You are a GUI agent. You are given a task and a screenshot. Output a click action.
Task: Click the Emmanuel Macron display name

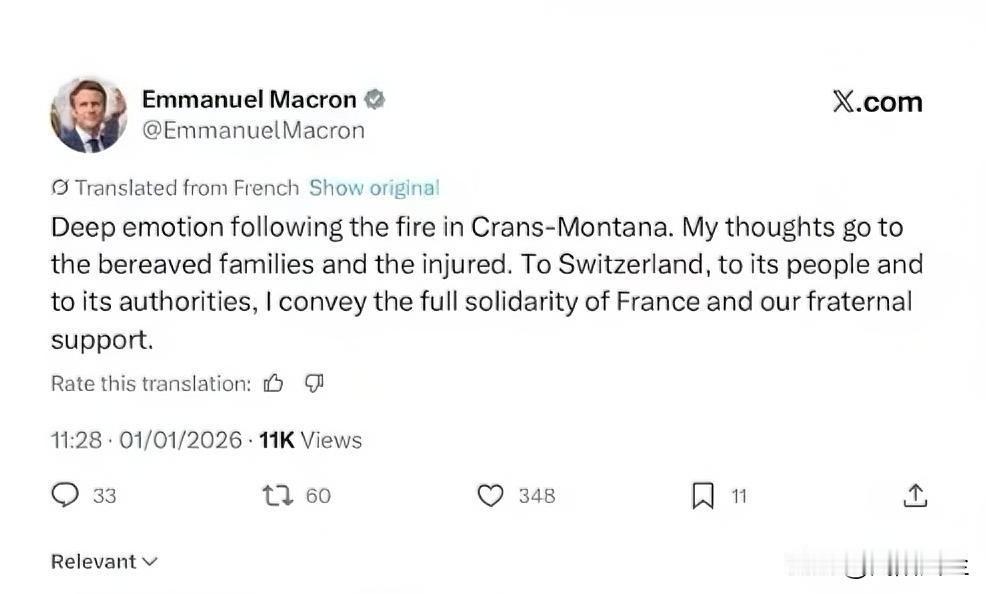249,100
